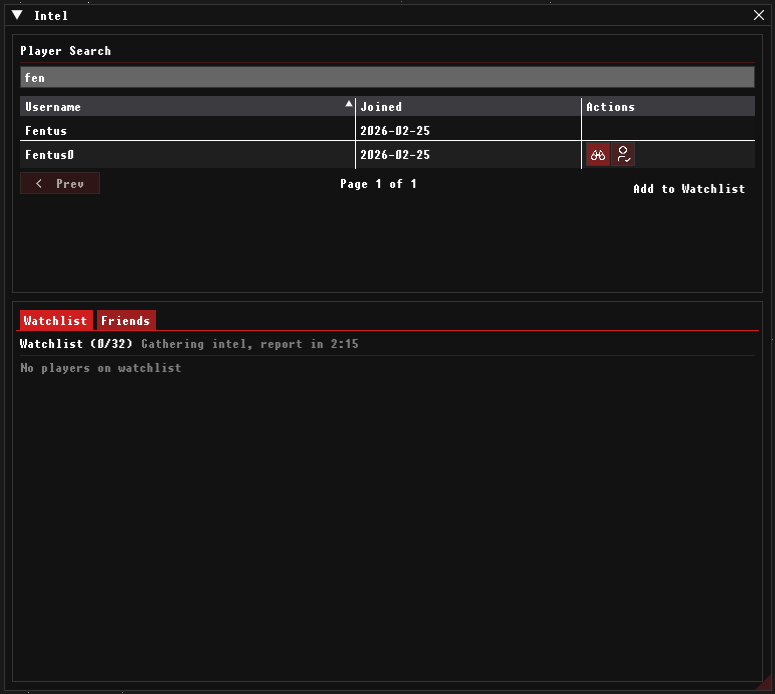Image resolution: width=775 pixels, height=694 pixels.
Task: Click the 'Page 1 of 1' text
Action: [x=378, y=184]
